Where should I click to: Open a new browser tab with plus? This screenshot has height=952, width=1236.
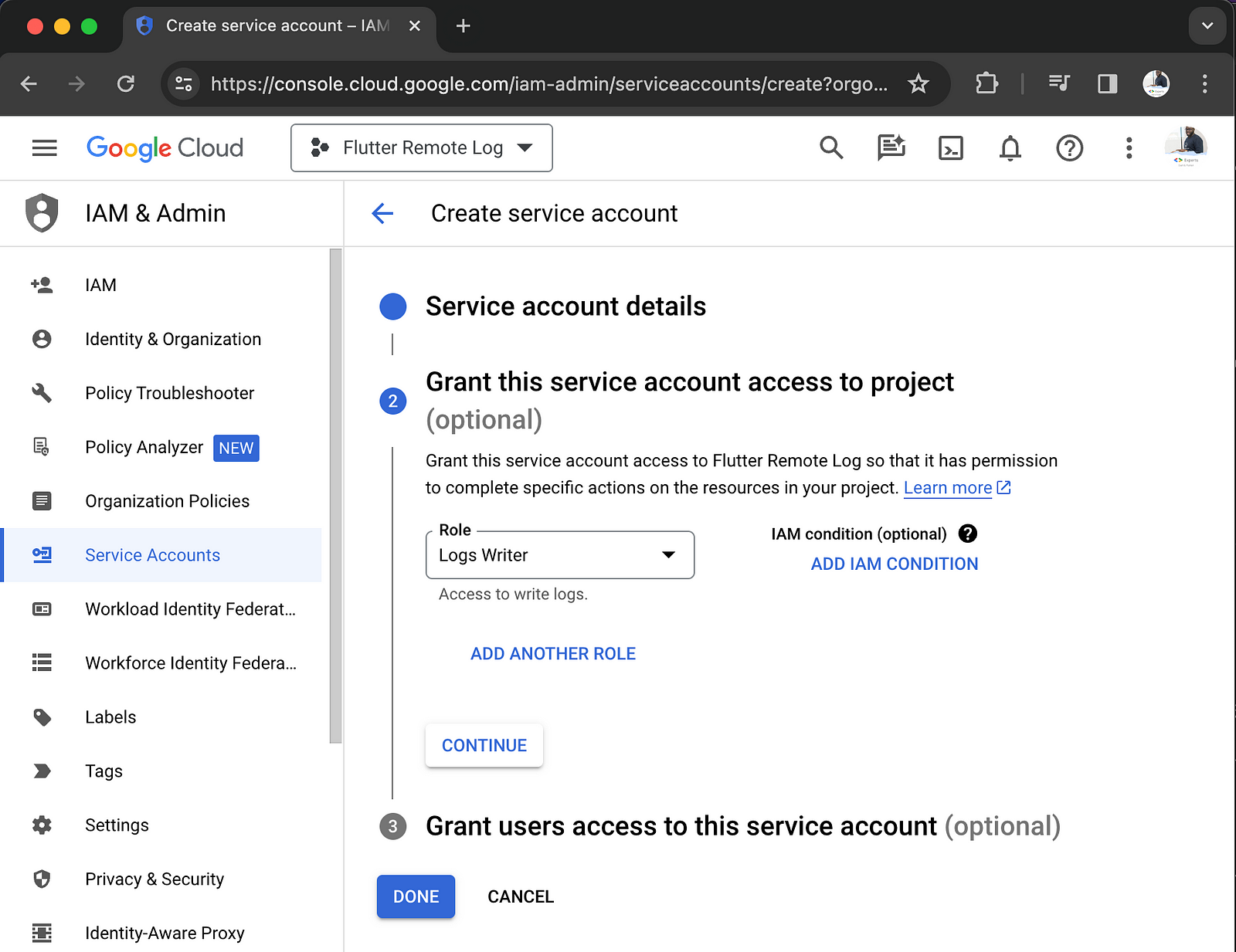point(463,25)
